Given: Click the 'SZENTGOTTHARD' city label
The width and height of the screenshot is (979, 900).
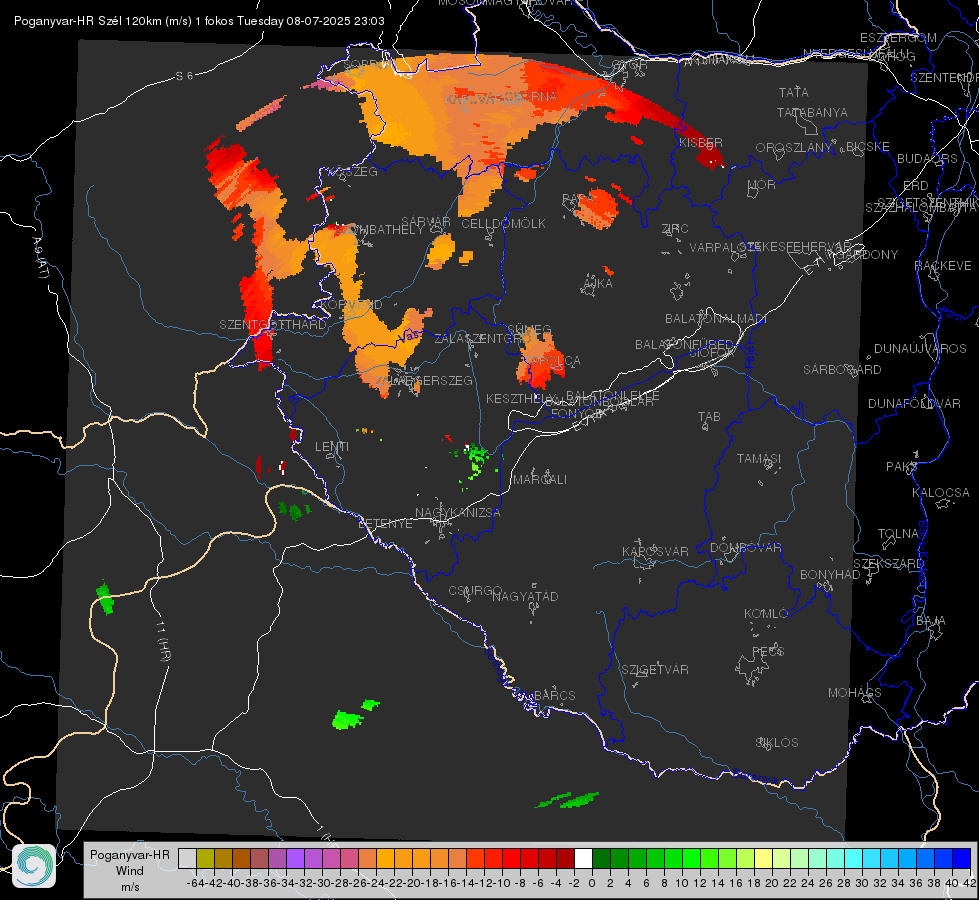Looking at the screenshot, I should point(273,325).
